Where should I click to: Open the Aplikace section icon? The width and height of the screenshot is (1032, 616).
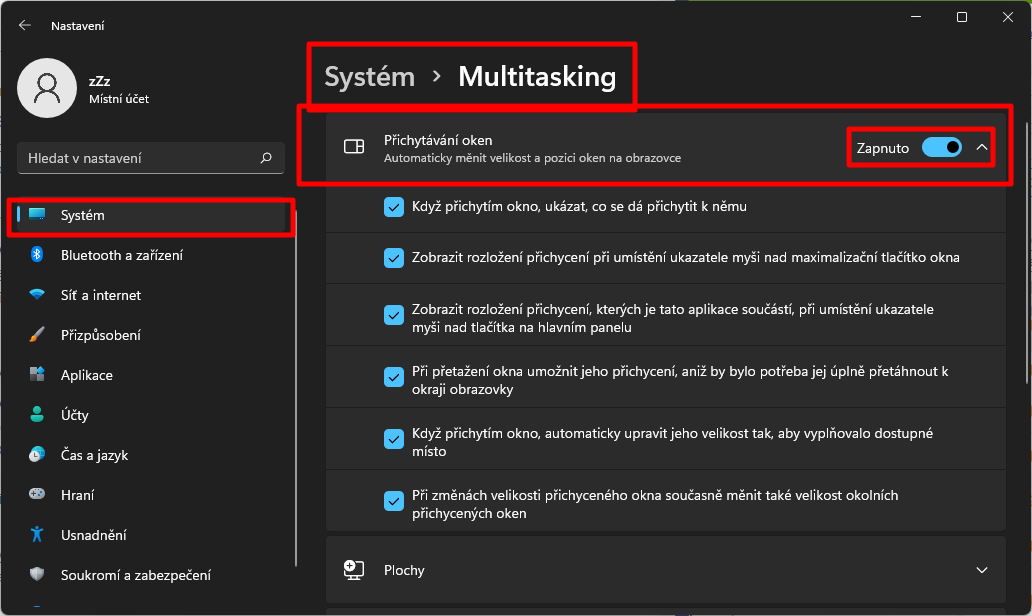(x=37, y=375)
